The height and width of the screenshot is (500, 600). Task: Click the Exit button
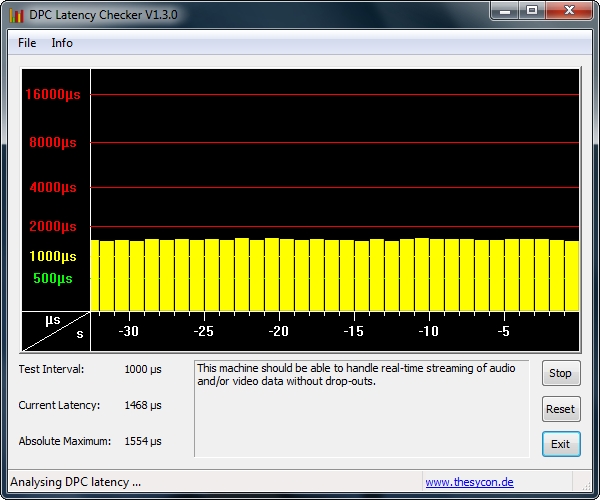click(x=561, y=444)
